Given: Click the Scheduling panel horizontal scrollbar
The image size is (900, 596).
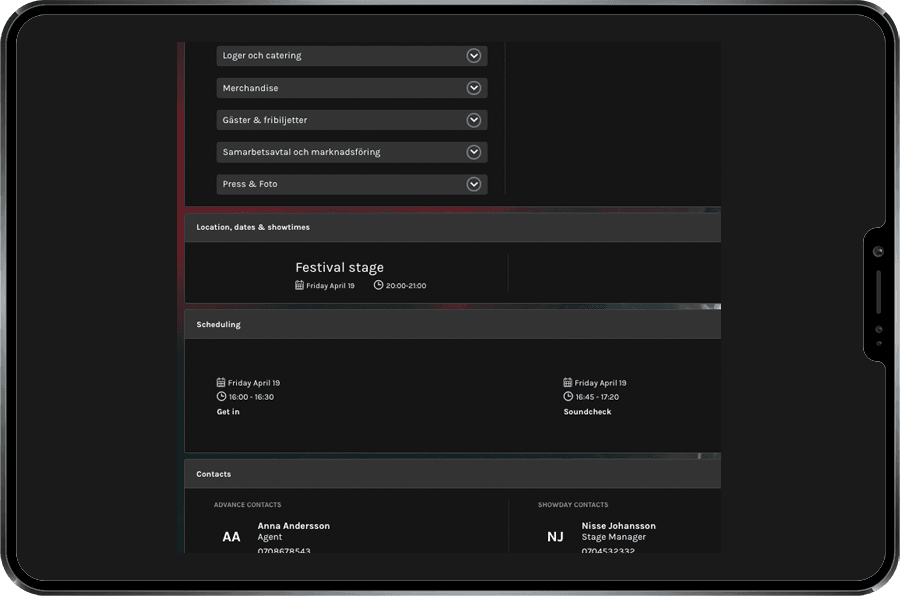Looking at the screenshot, I should (450, 455).
